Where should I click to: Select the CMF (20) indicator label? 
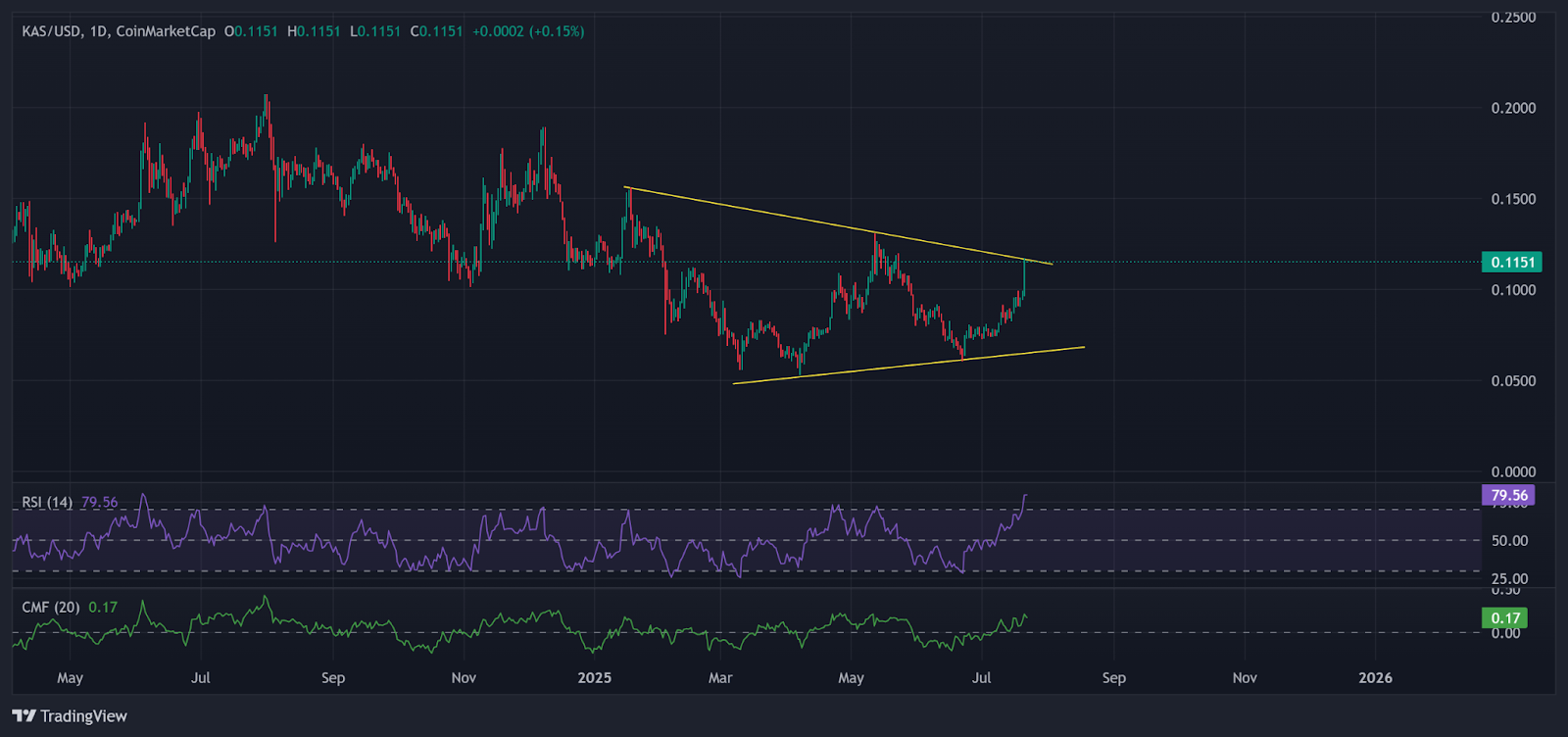click(51, 608)
